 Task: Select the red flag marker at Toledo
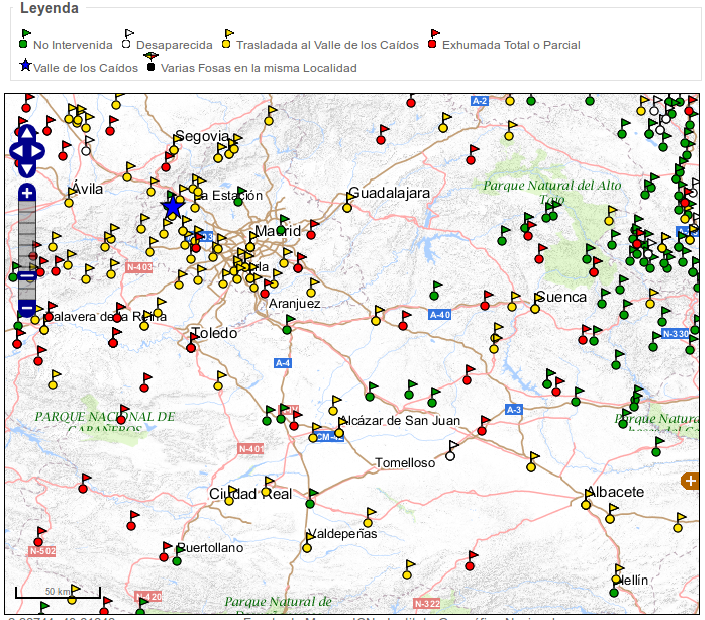(191, 347)
